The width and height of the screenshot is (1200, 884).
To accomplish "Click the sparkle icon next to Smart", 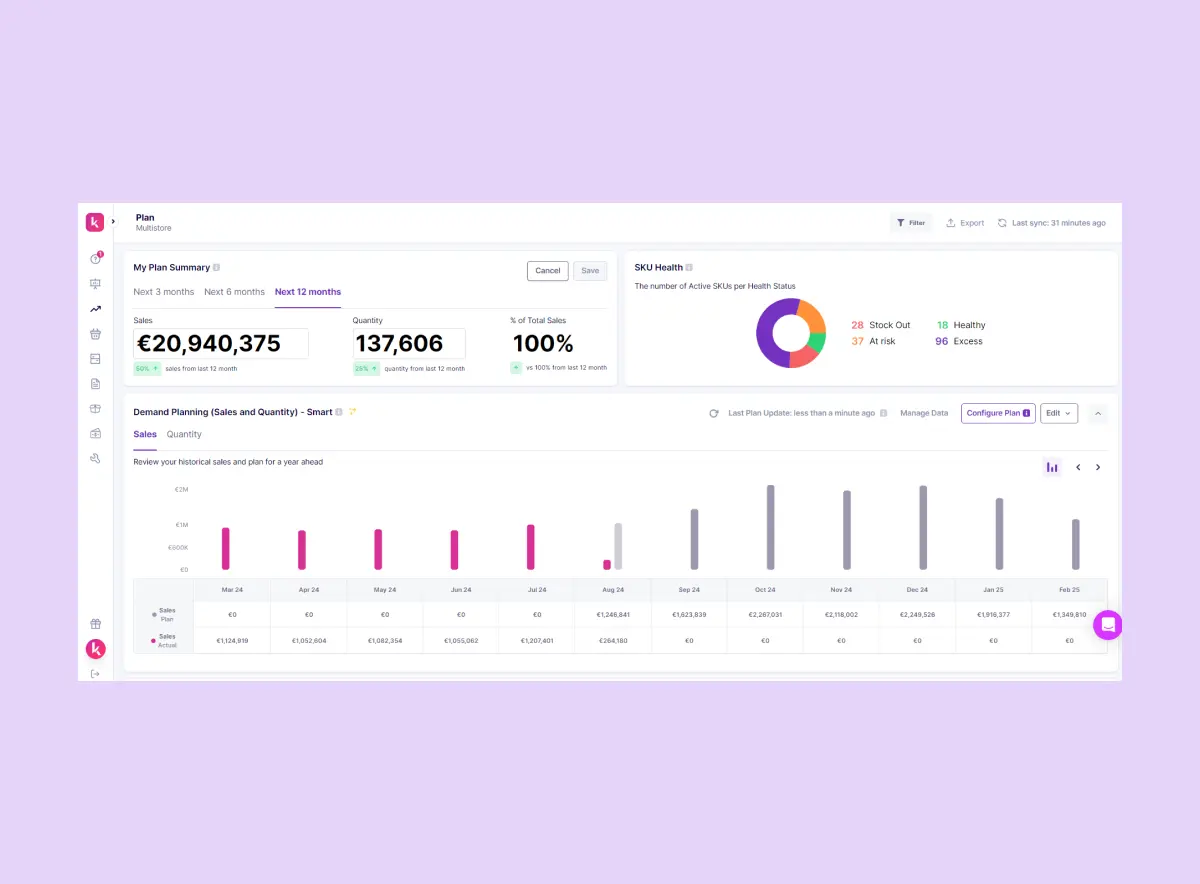I will coord(352,412).
